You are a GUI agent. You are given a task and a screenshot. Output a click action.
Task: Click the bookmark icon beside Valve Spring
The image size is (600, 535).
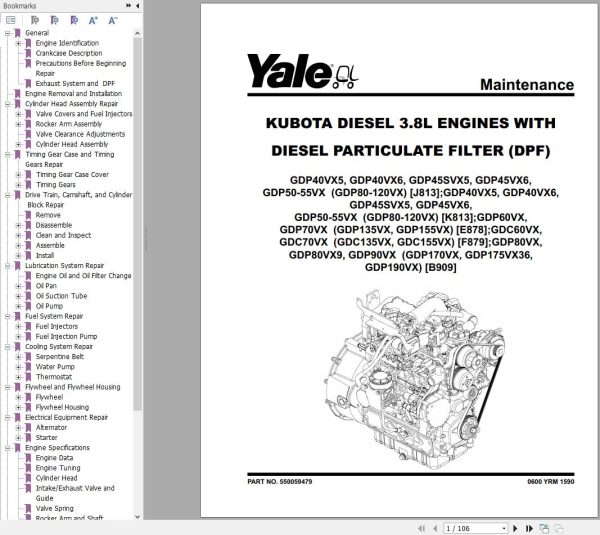(x=28, y=508)
